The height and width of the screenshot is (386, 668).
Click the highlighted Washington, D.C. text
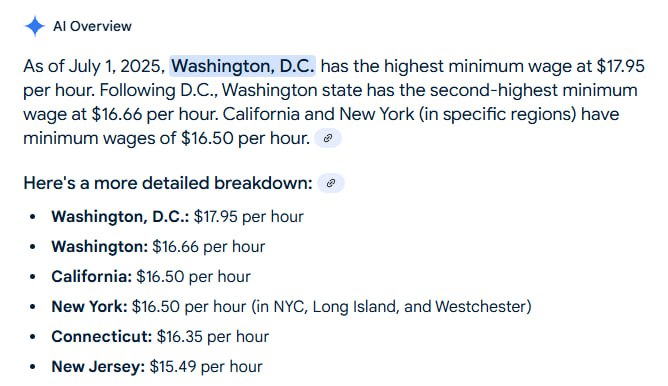pyautogui.click(x=242, y=66)
